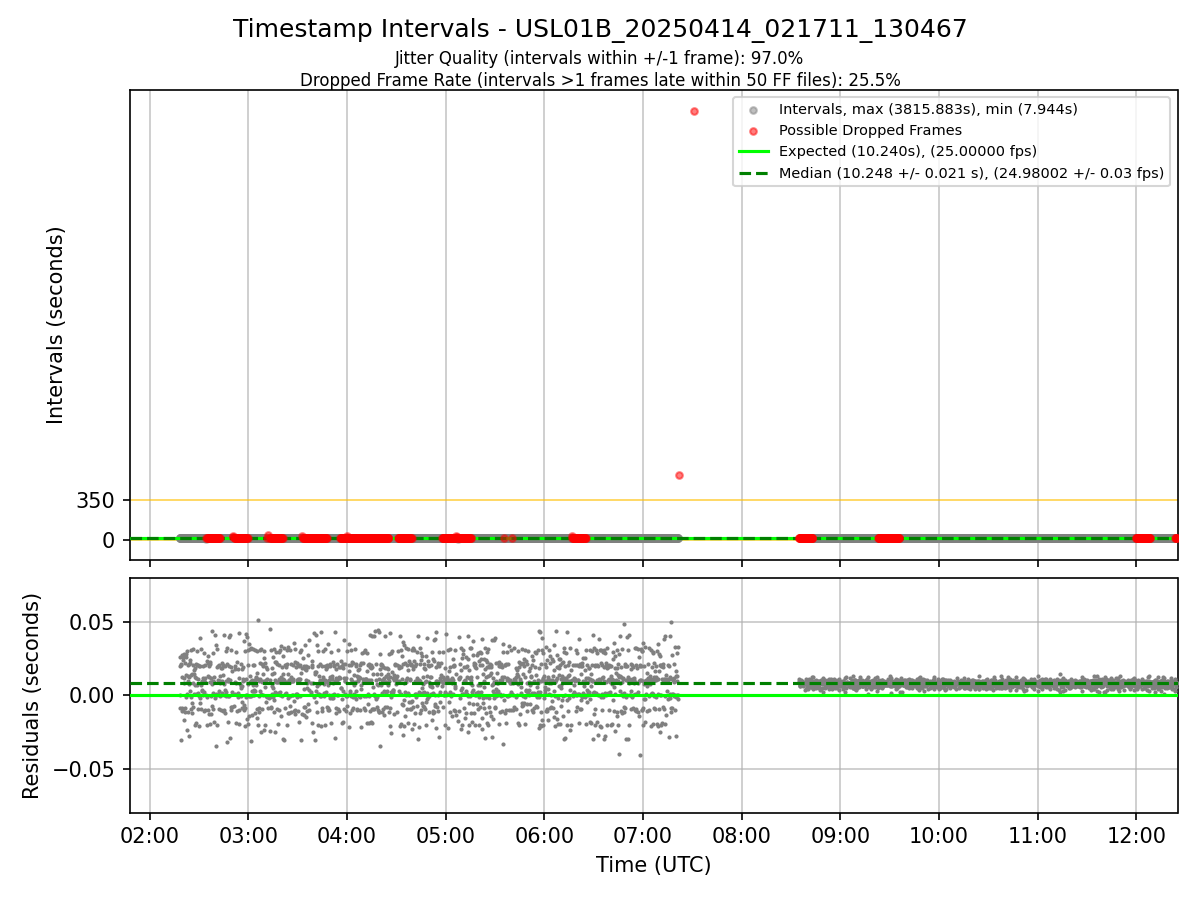Click the "Time (UTC)" x-axis label

(653, 865)
